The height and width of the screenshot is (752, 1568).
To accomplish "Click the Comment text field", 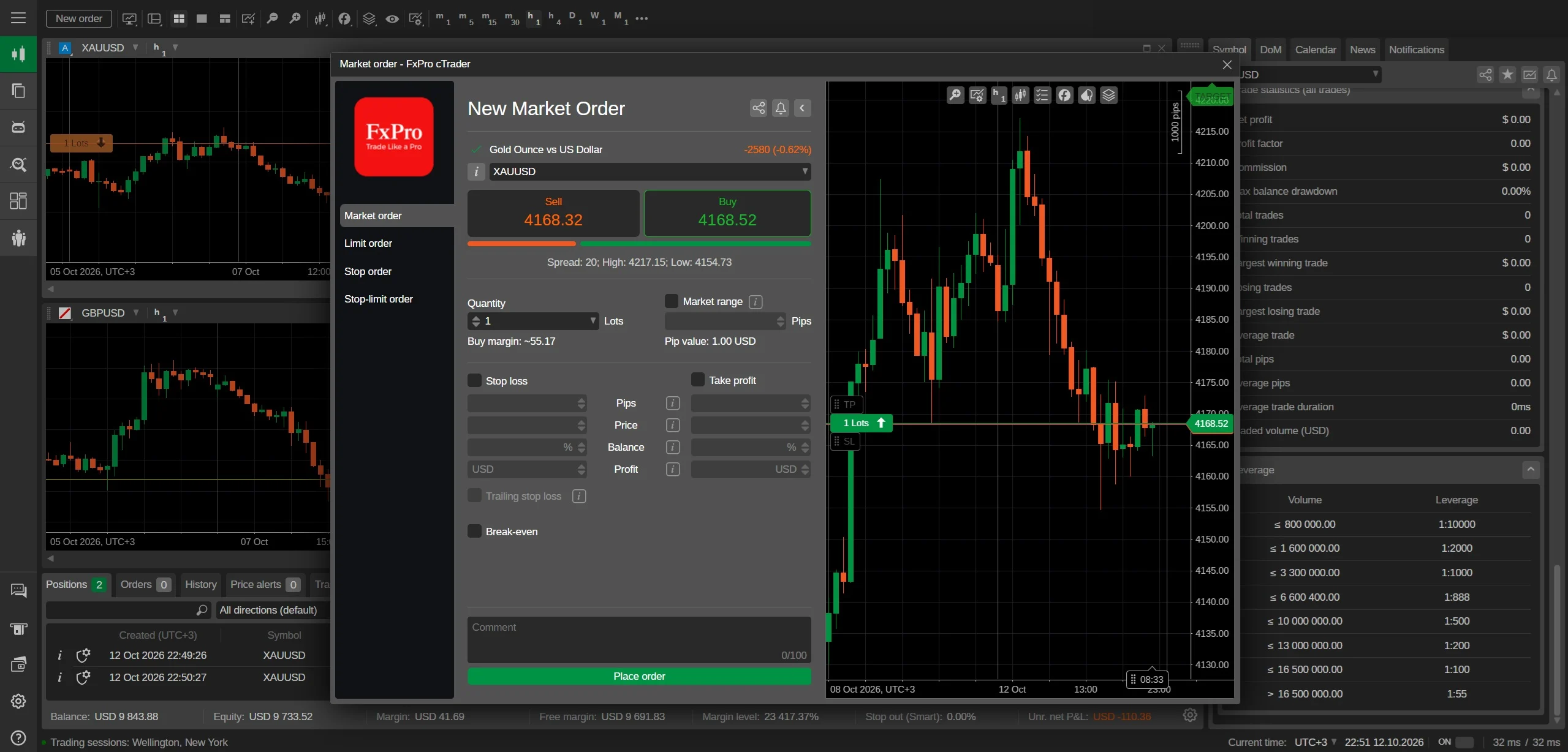I will click(639, 640).
